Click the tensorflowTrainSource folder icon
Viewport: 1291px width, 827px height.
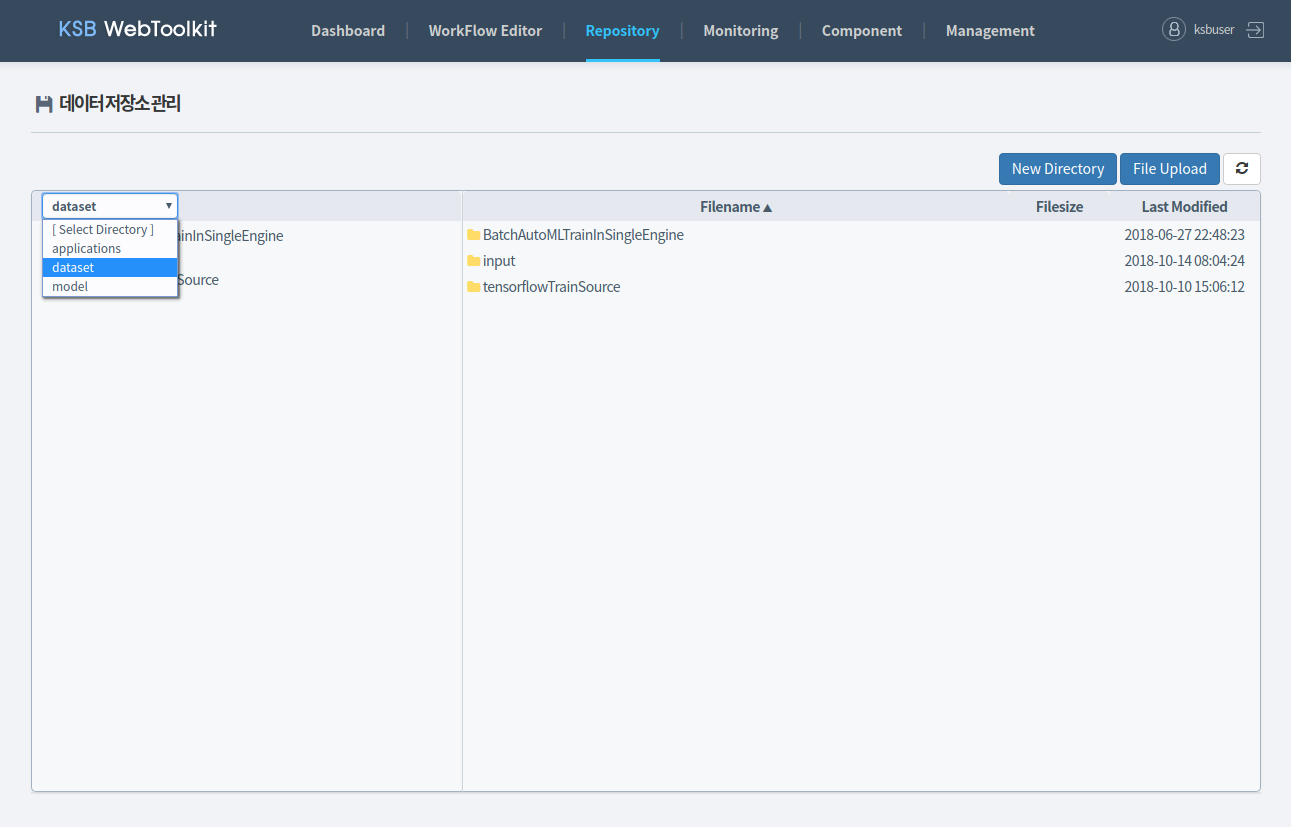pyautogui.click(x=474, y=287)
